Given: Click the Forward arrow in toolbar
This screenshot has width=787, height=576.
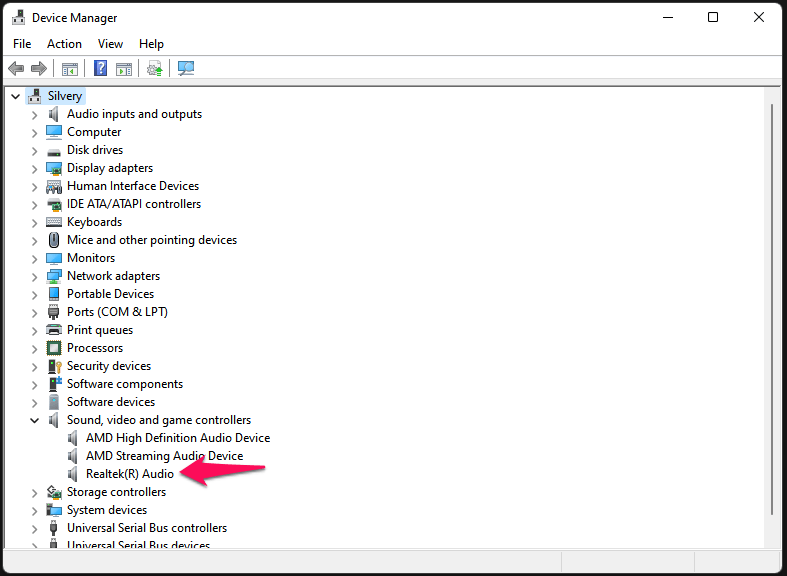Looking at the screenshot, I should click(39, 69).
